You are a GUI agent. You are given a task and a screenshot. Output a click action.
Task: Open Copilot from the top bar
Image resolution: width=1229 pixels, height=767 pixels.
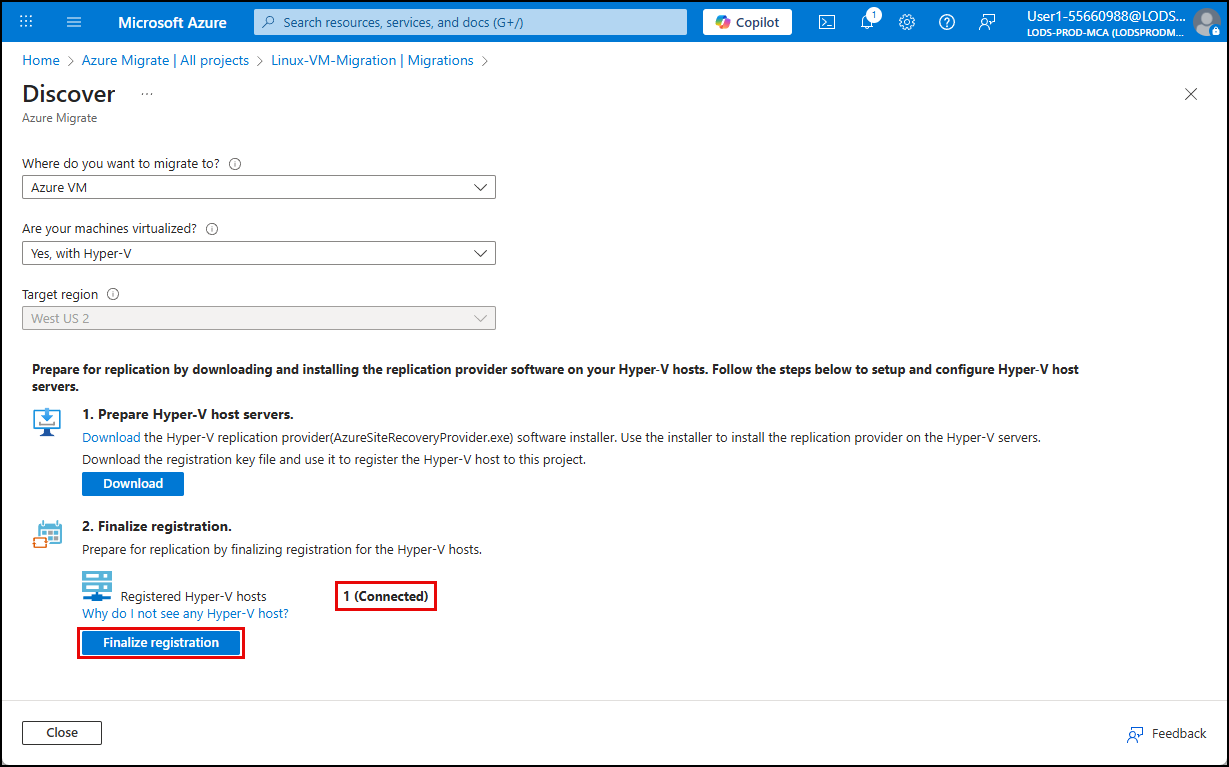[747, 22]
